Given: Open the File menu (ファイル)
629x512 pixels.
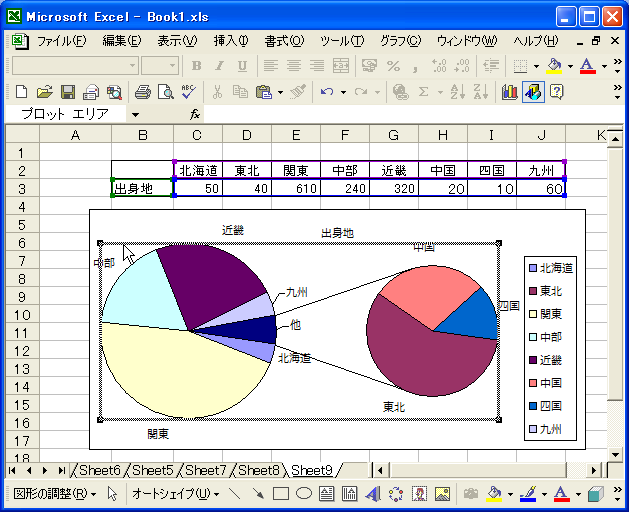Looking at the screenshot, I should pos(61,41).
